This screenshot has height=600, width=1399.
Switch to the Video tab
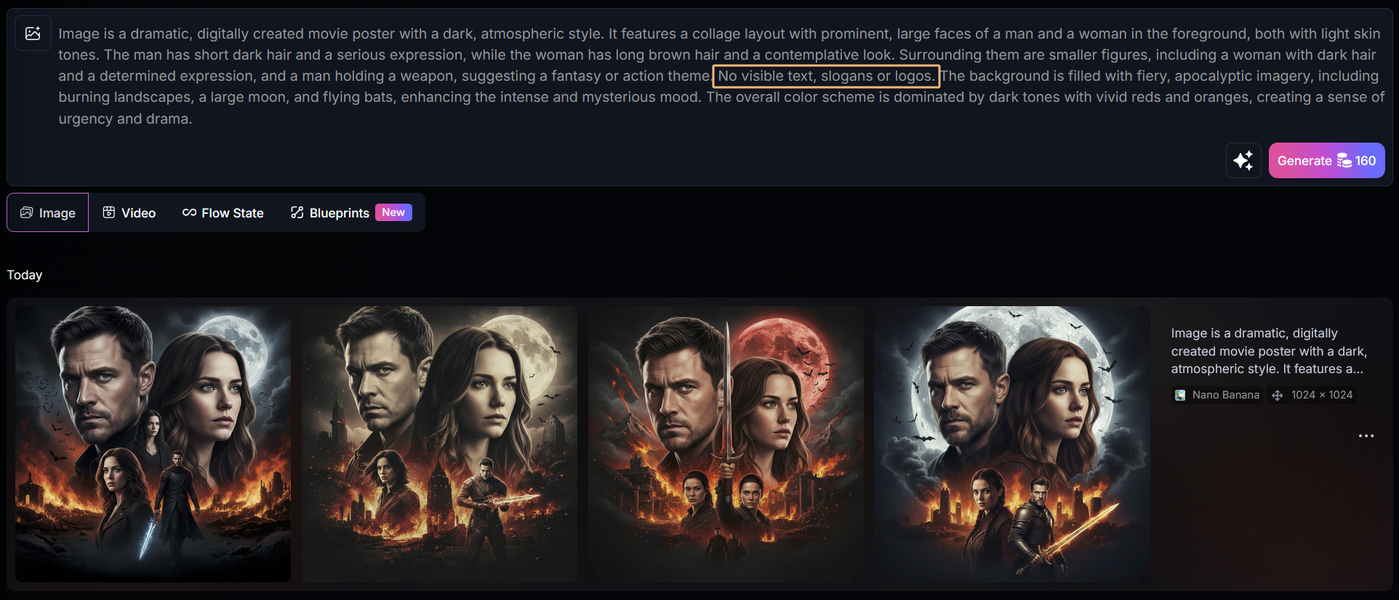129,213
